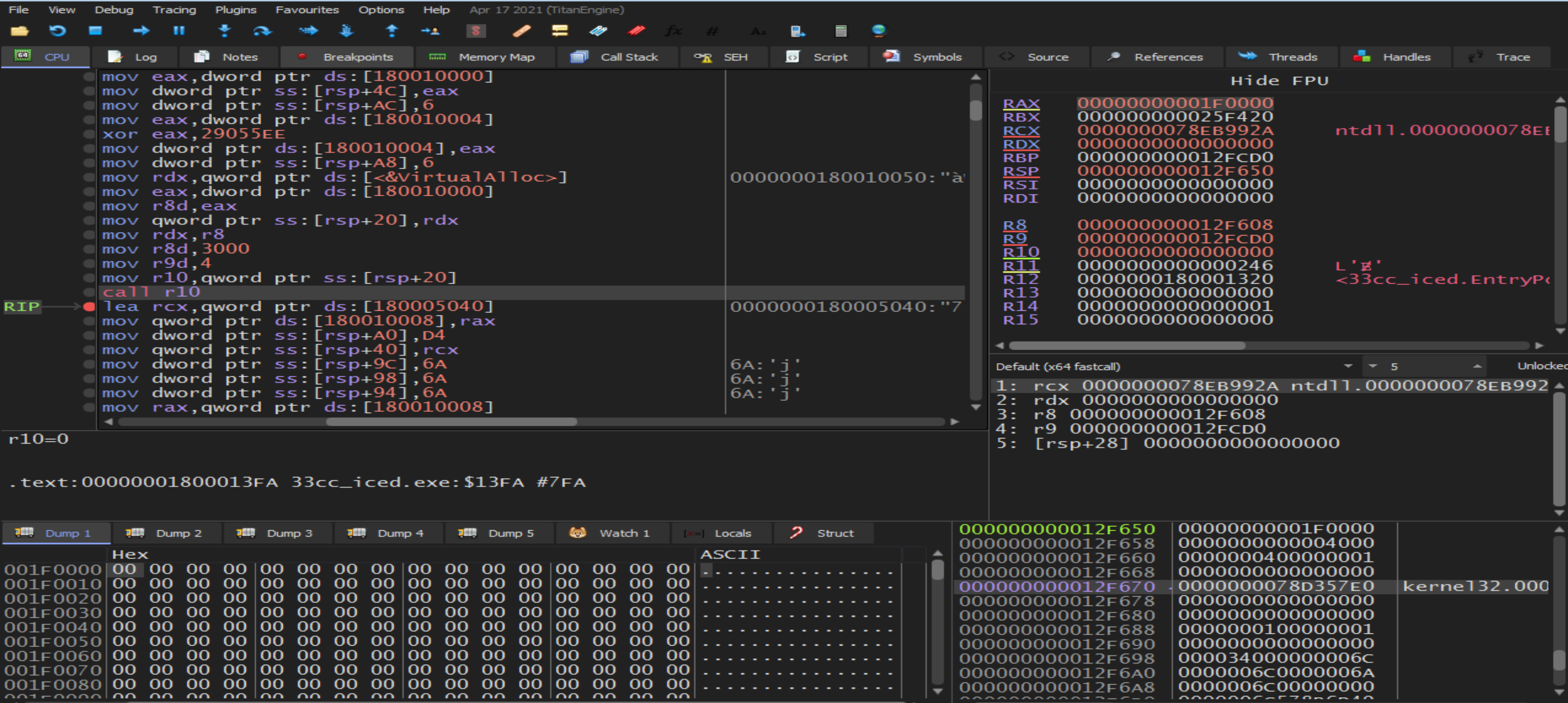The image size is (1568, 703).
Task: Click the Step Over icon
Action: point(262,31)
